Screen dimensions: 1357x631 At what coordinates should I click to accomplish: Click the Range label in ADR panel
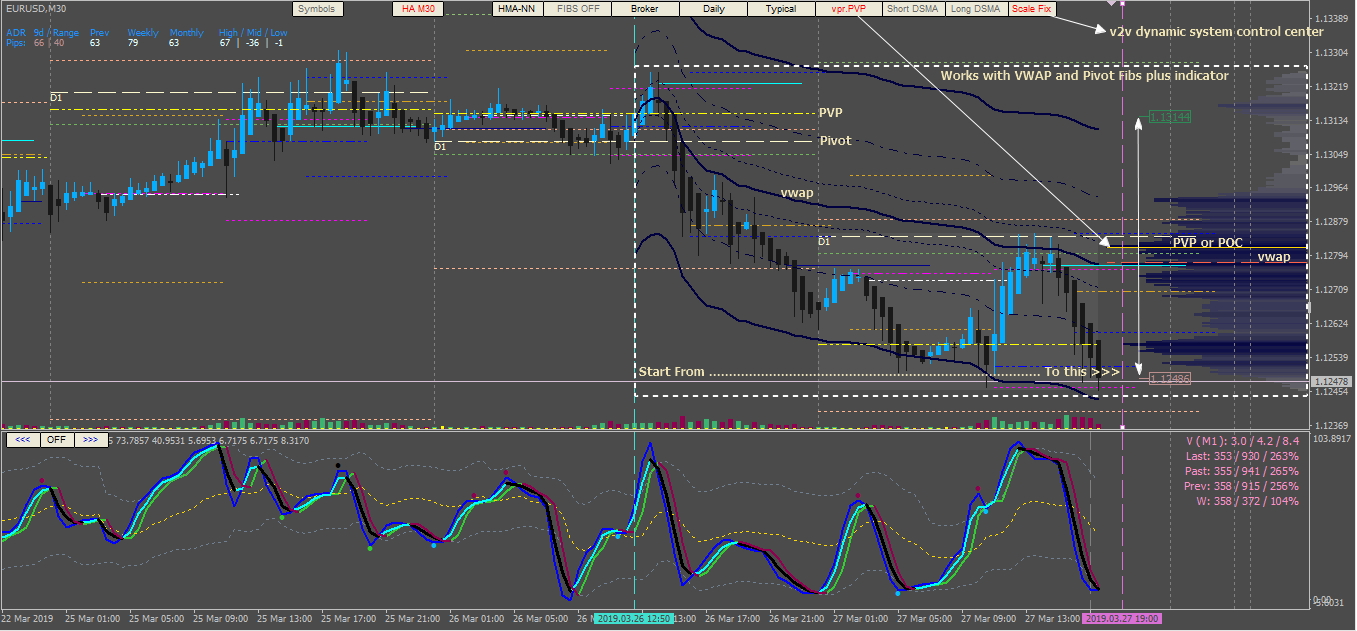(x=66, y=33)
